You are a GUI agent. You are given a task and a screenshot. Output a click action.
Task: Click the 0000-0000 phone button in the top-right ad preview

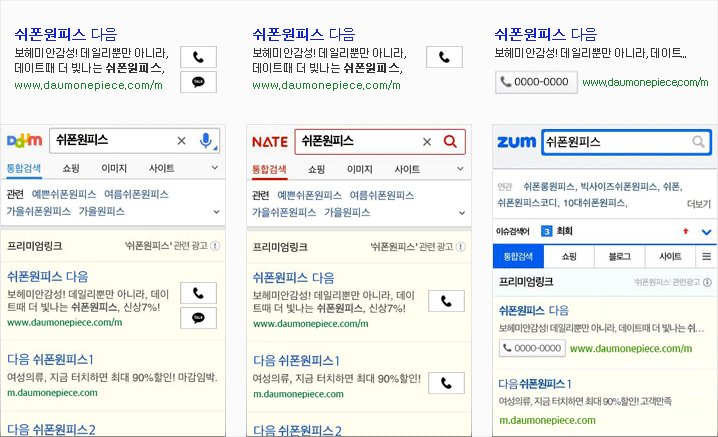coord(536,82)
